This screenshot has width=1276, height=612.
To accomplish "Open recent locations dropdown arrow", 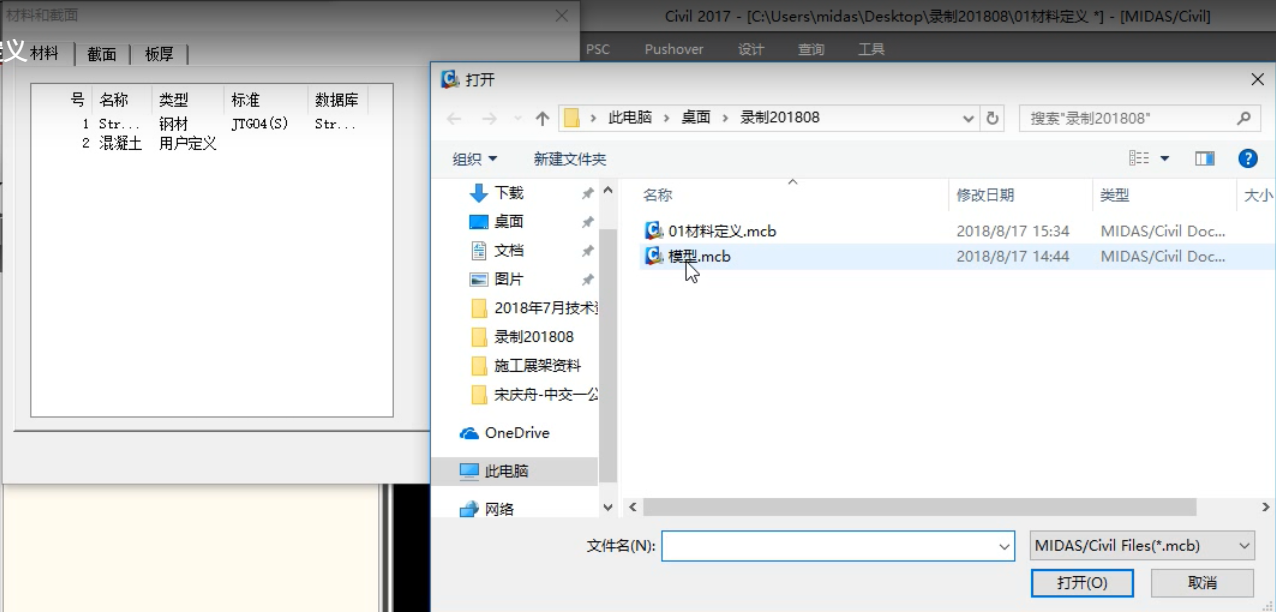I will pos(516,118).
